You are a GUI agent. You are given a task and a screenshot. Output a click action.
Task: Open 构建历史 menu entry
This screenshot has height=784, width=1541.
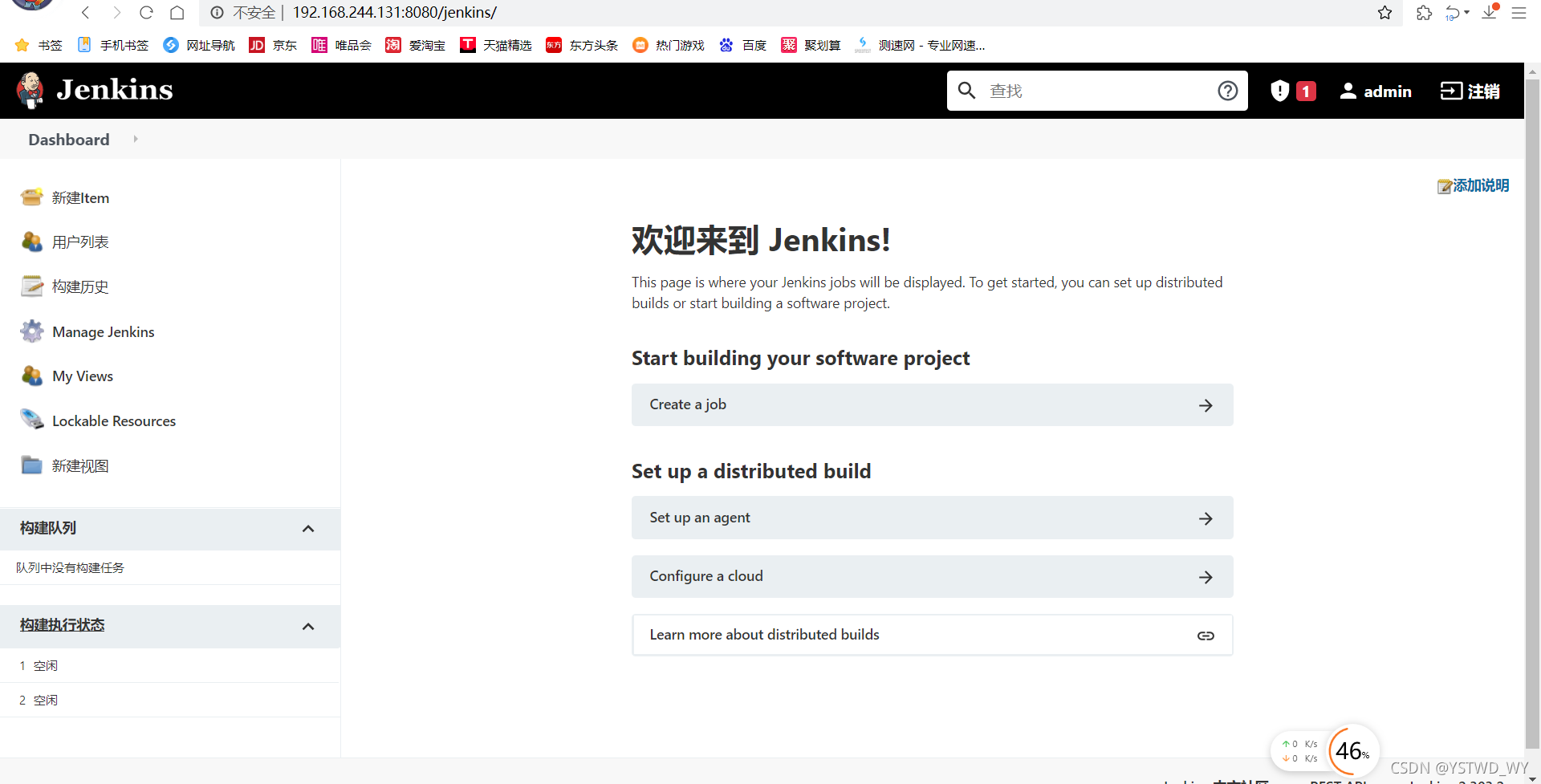(x=80, y=286)
